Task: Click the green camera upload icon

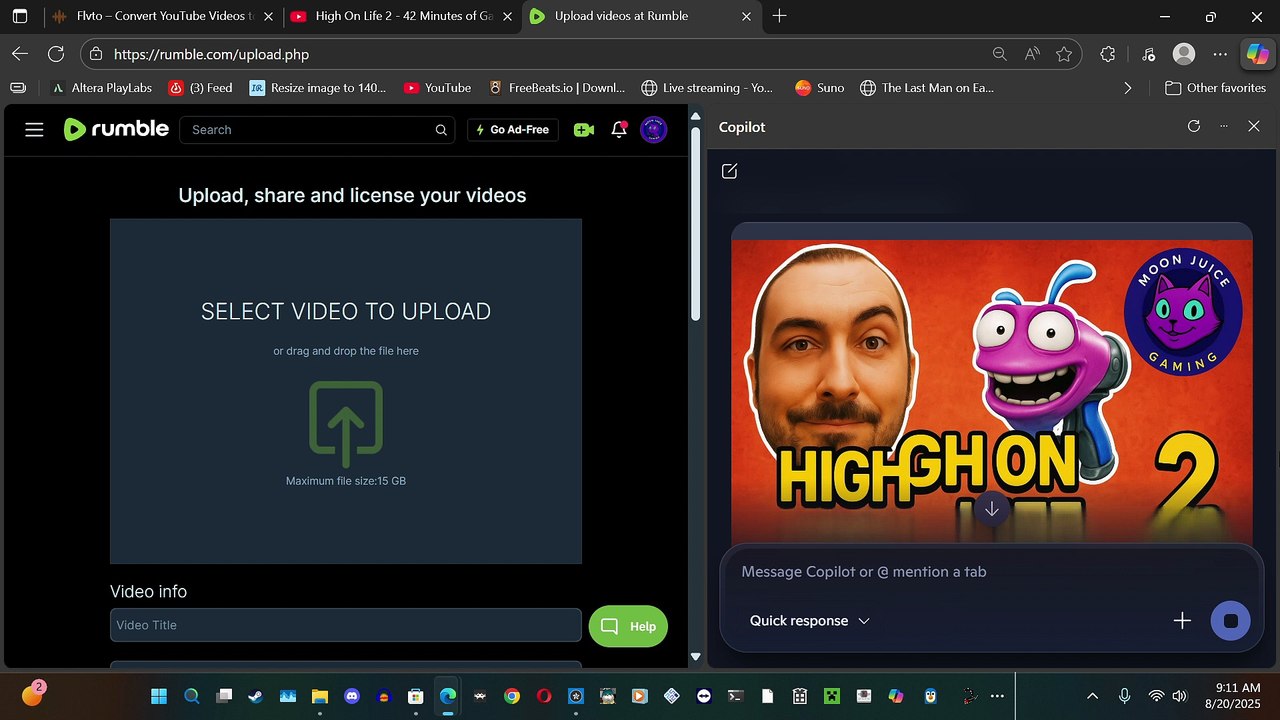Action: tap(584, 129)
